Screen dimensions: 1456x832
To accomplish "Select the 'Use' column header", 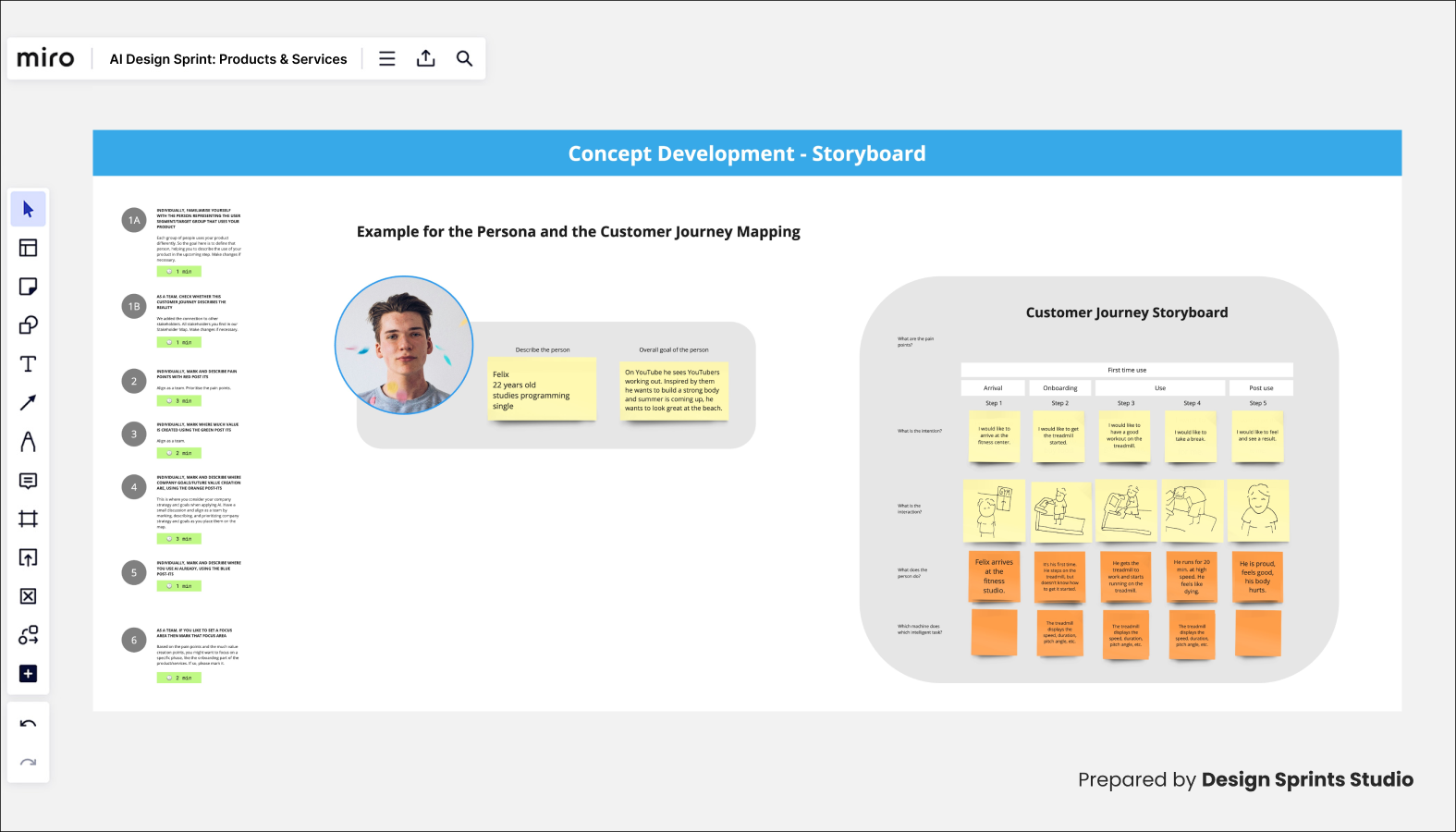I will pos(1160,388).
